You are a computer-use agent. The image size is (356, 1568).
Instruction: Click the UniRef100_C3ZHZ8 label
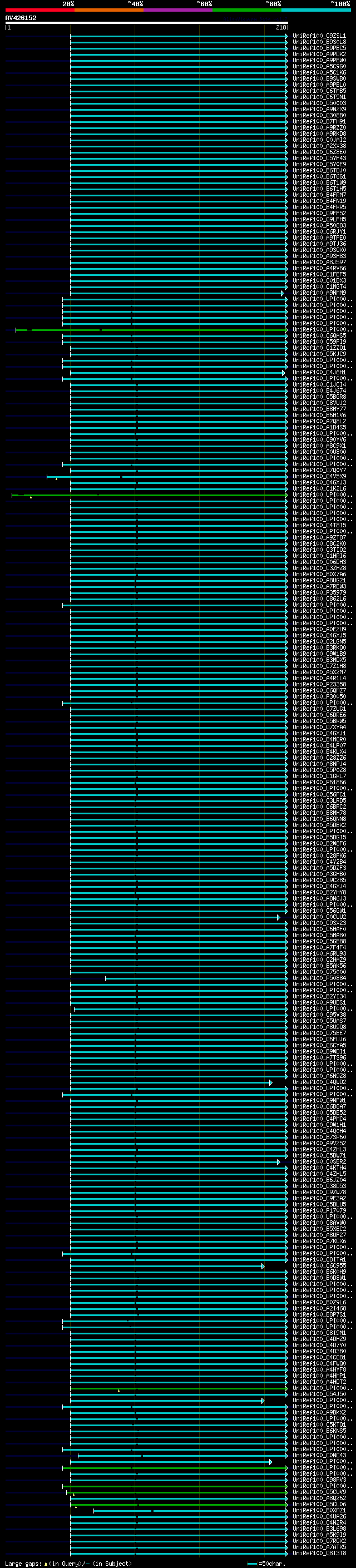point(319,568)
